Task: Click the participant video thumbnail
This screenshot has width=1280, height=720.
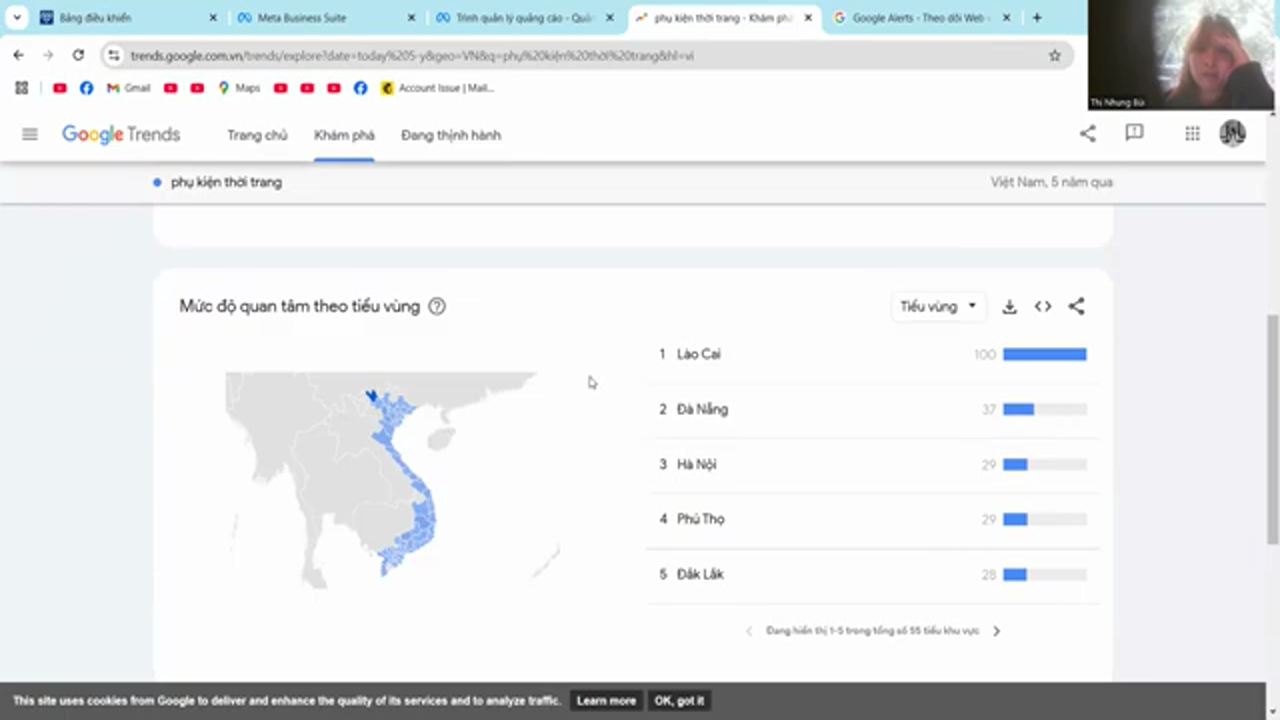Action: pyautogui.click(x=1181, y=55)
